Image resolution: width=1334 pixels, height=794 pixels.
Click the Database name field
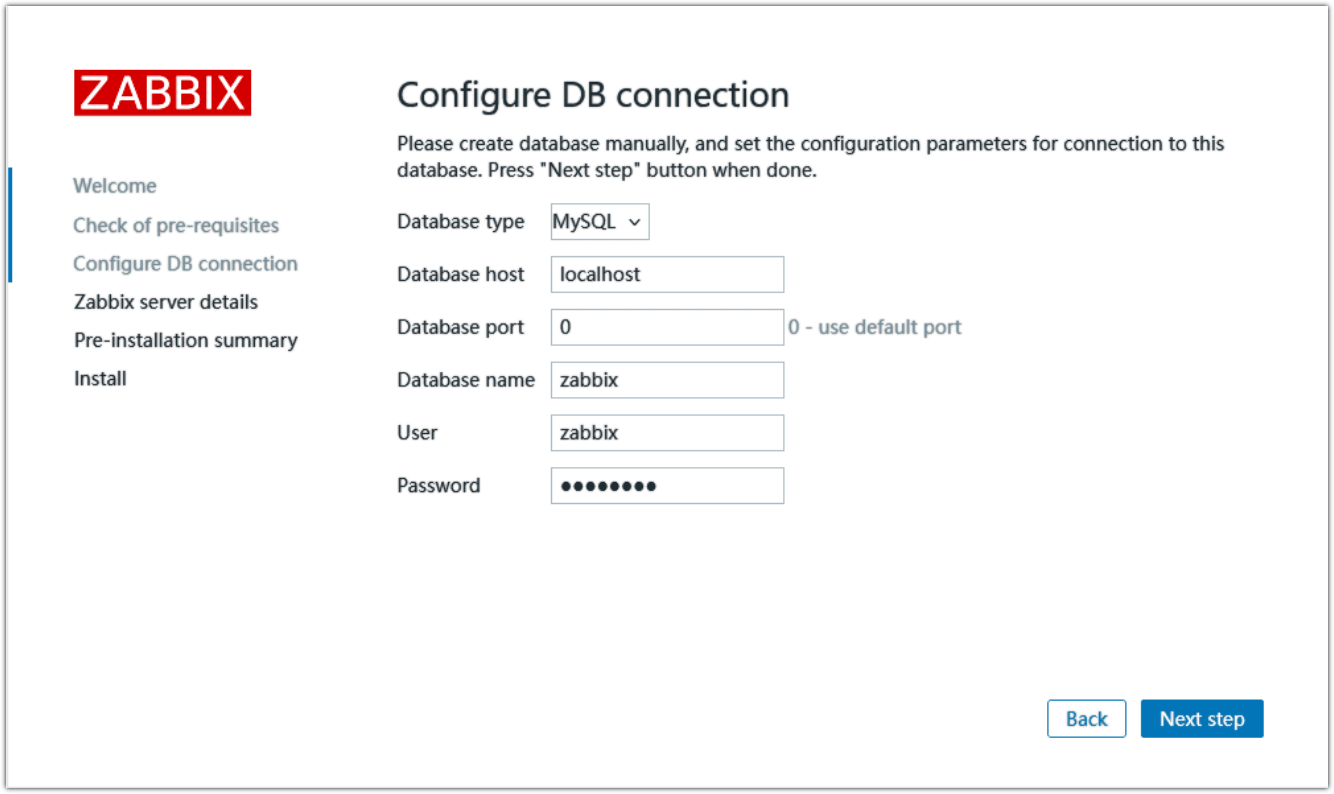667,380
